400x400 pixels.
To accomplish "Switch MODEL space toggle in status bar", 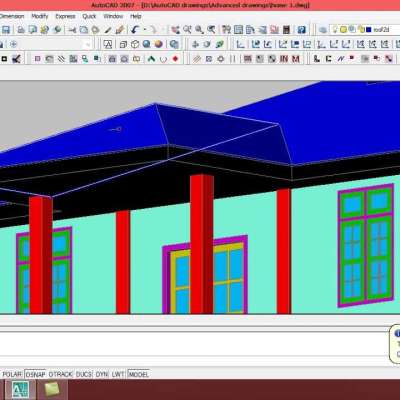I will (138, 374).
